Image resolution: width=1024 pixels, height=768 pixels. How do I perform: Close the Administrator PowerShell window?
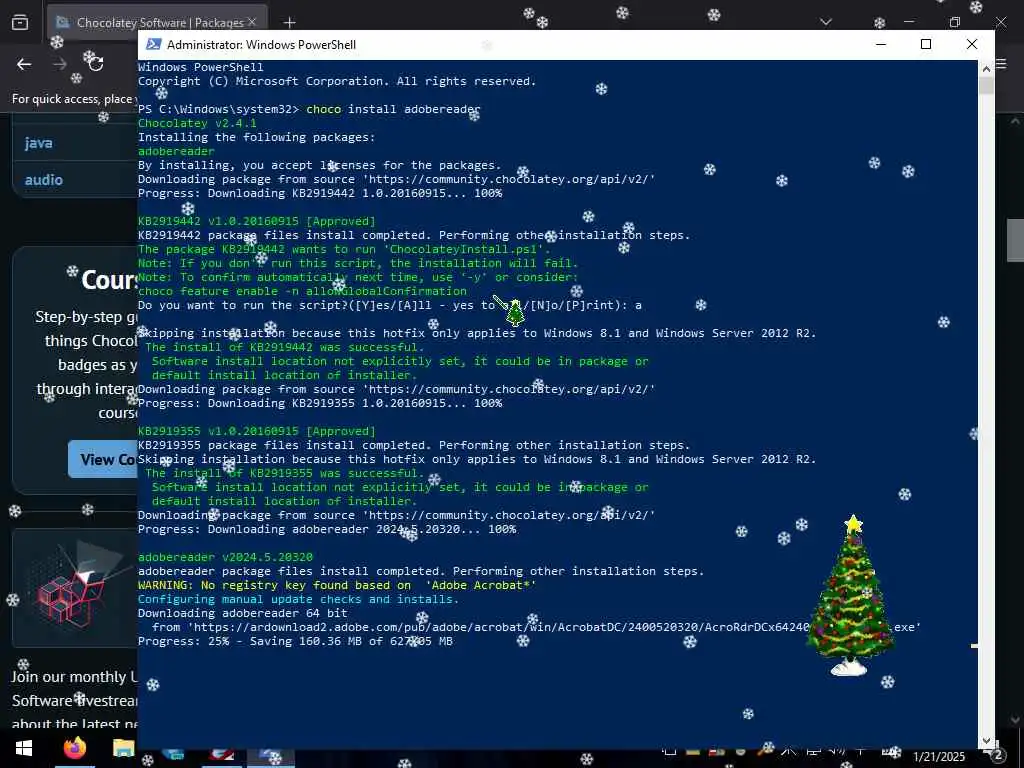coord(972,44)
